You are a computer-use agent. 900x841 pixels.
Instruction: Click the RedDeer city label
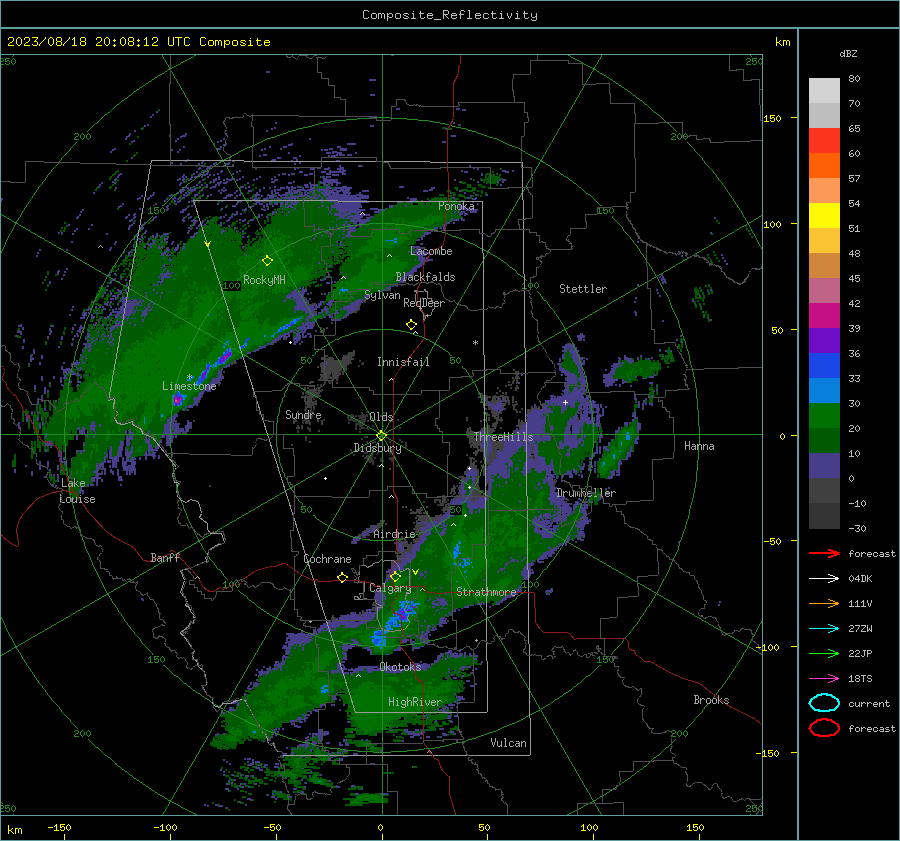tap(424, 303)
